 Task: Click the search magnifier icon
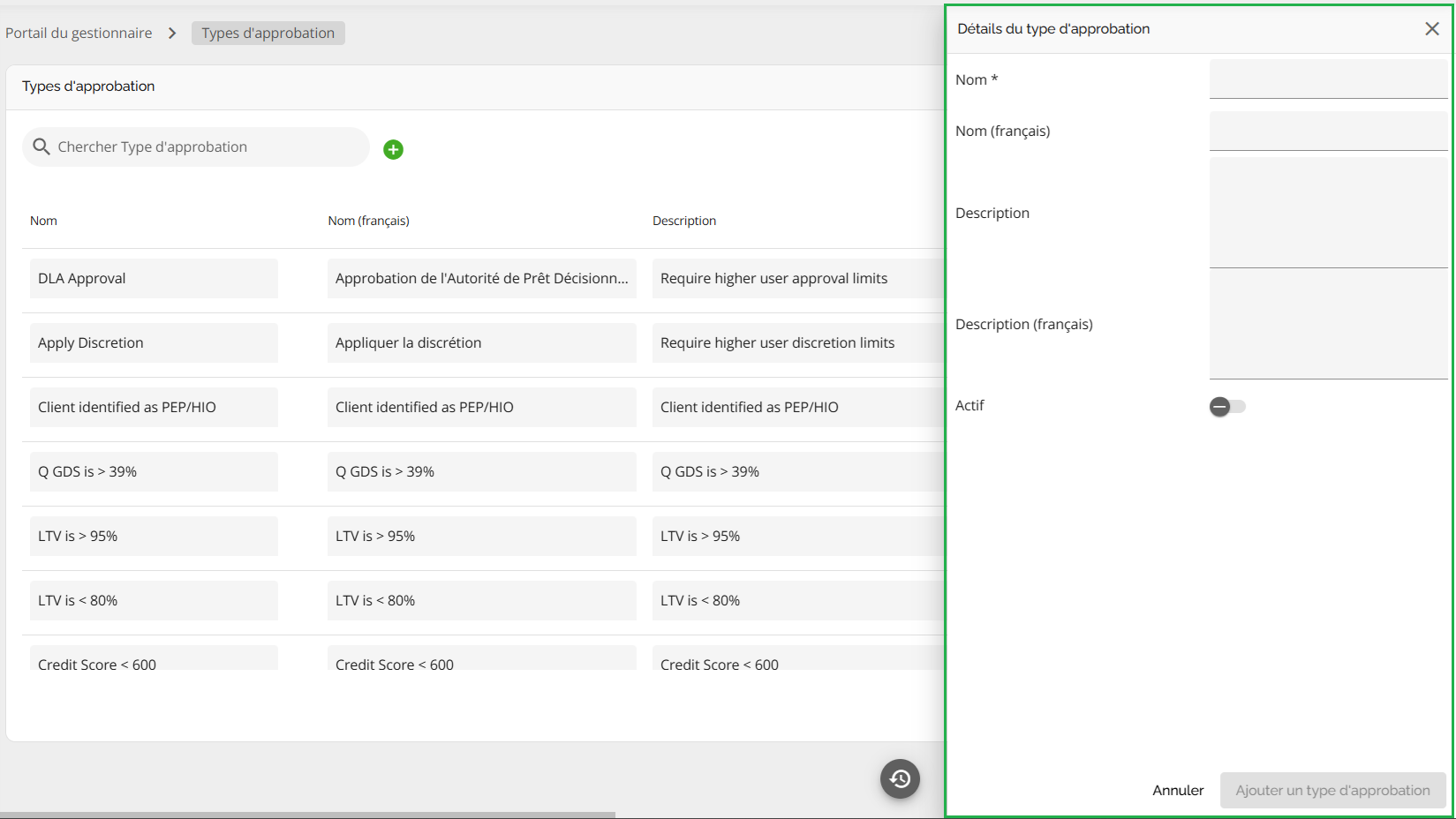[x=41, y=147]
